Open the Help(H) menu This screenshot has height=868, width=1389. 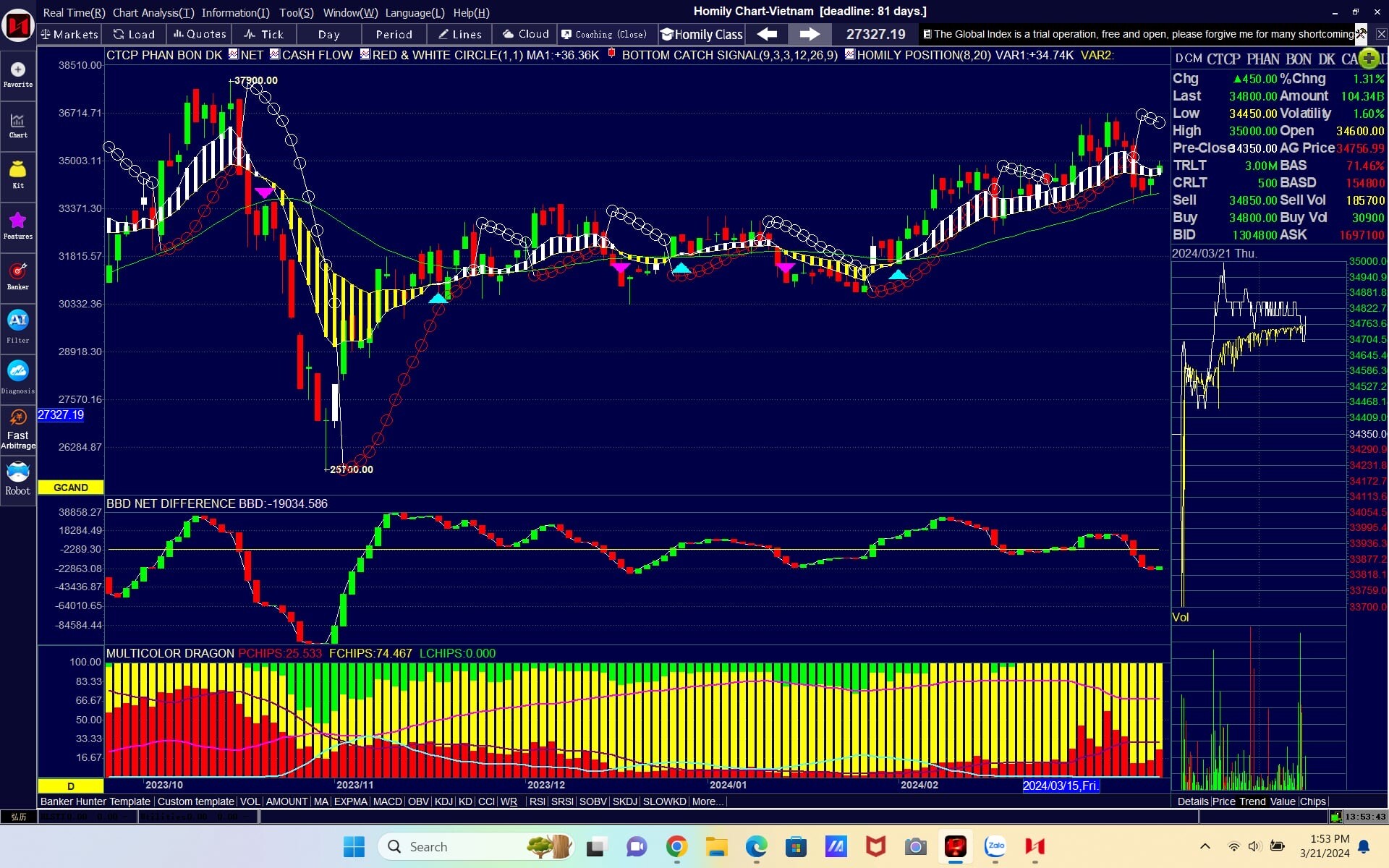point(471,12)
